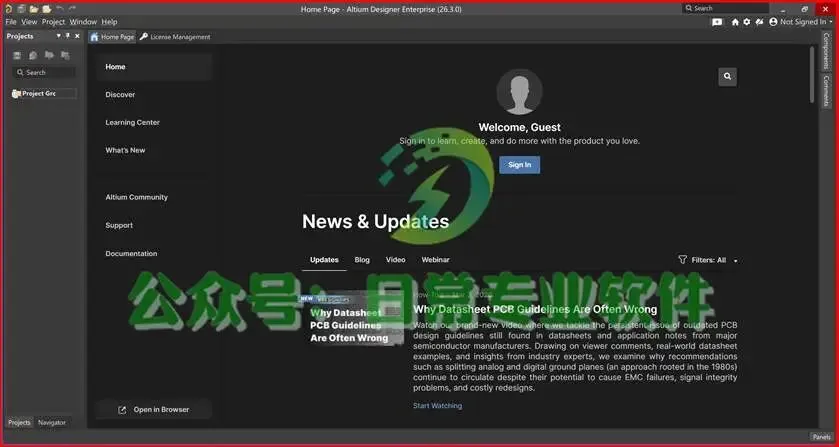Click the Redo arrow in quick access bar
The image size is (839, 447).
coord(72,9)
